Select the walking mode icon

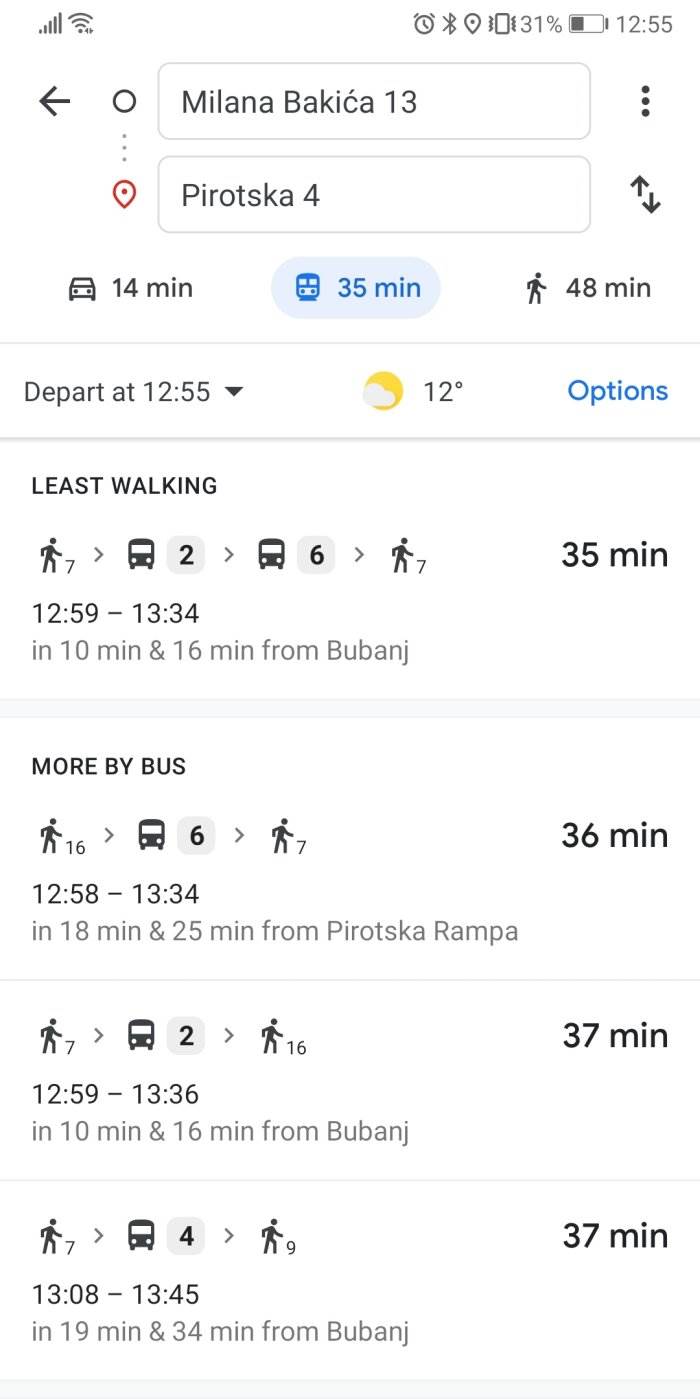pyautogui.click(x=539, y=288)
